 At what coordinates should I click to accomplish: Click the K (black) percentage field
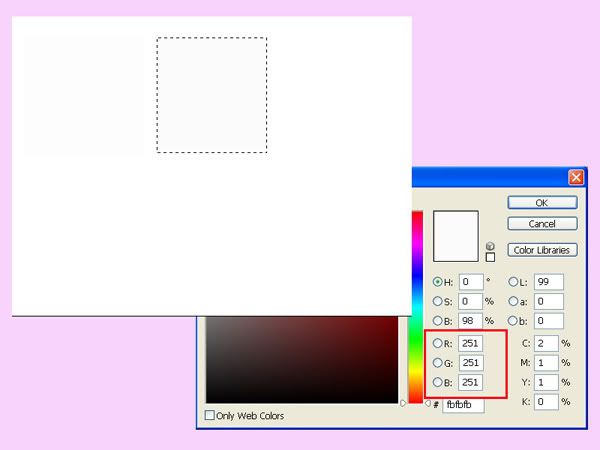[546, 401]
